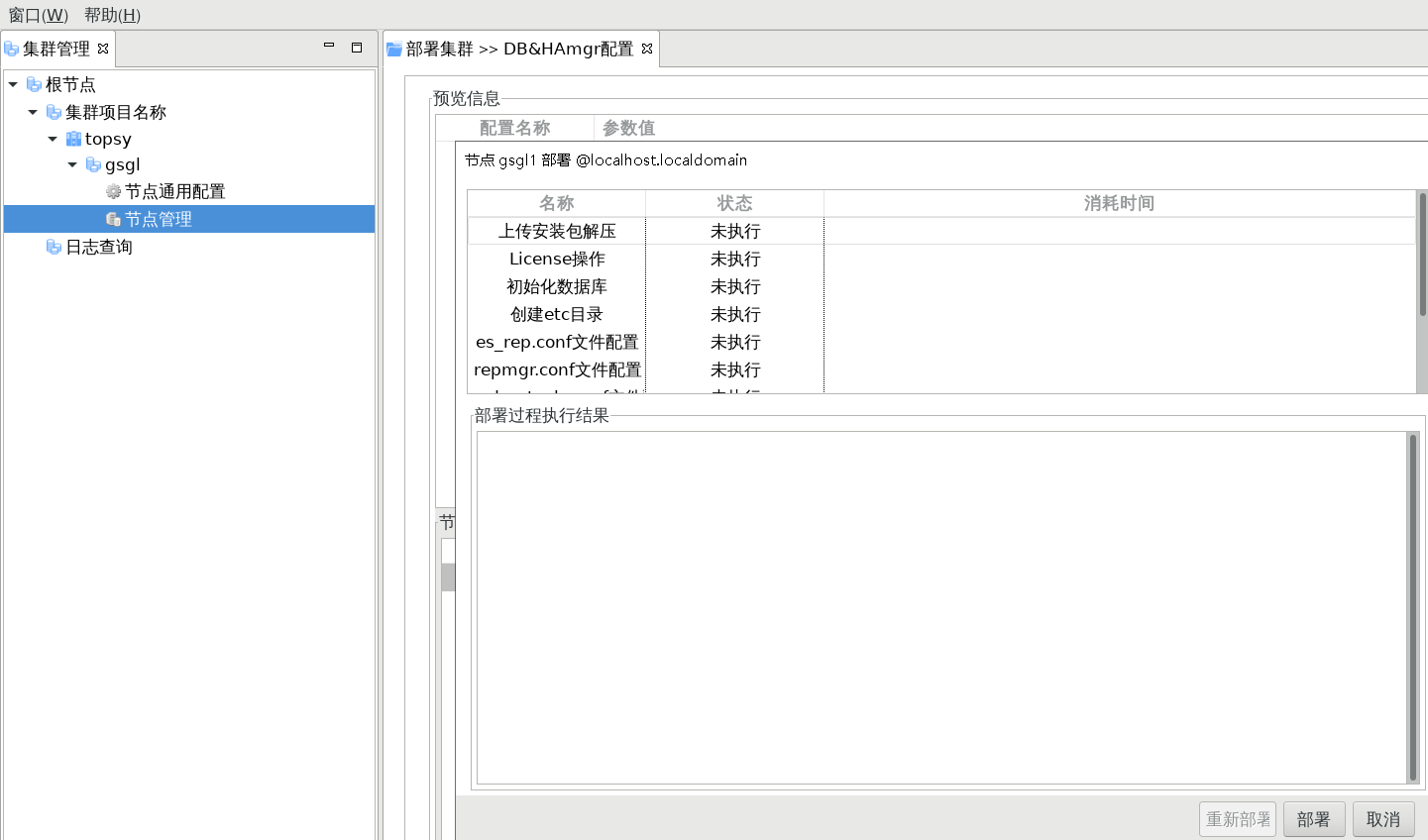Open the 帮助(H) menu
Screen dimensions: 1428x840
tap(112, 15)
